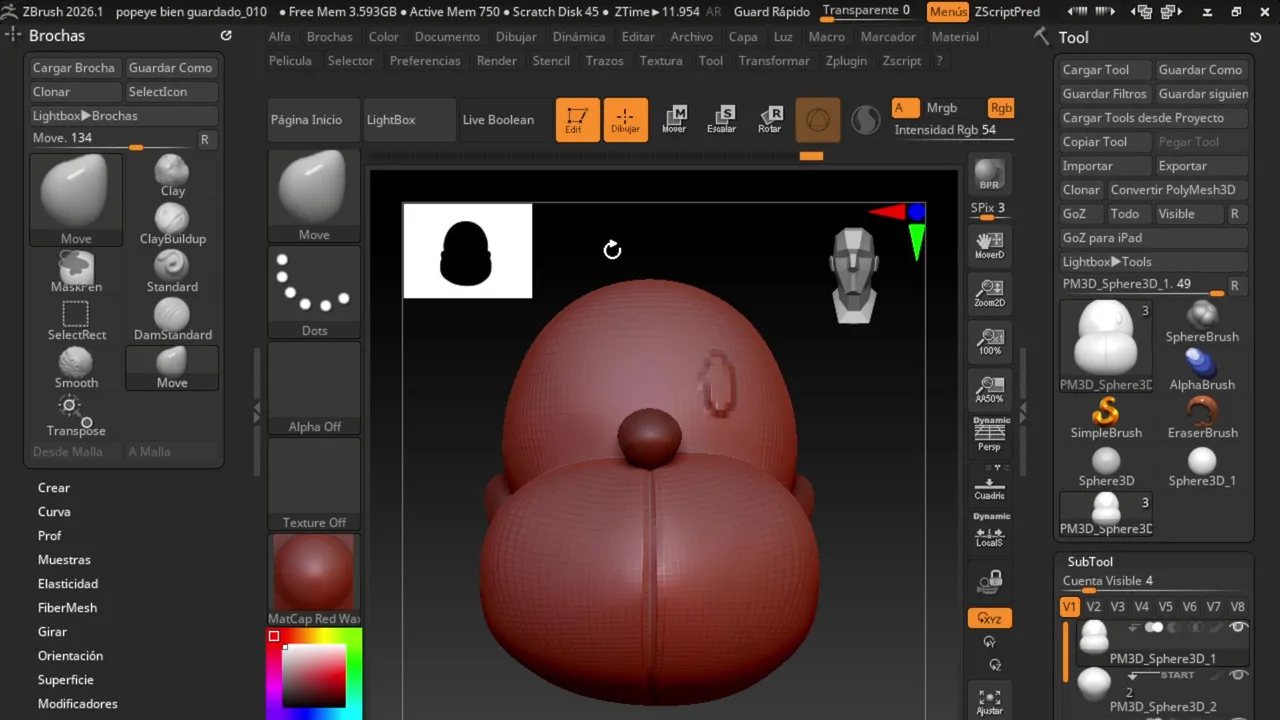
Task: Click the Mover (Move) transform tool
Action: point(674,120)
